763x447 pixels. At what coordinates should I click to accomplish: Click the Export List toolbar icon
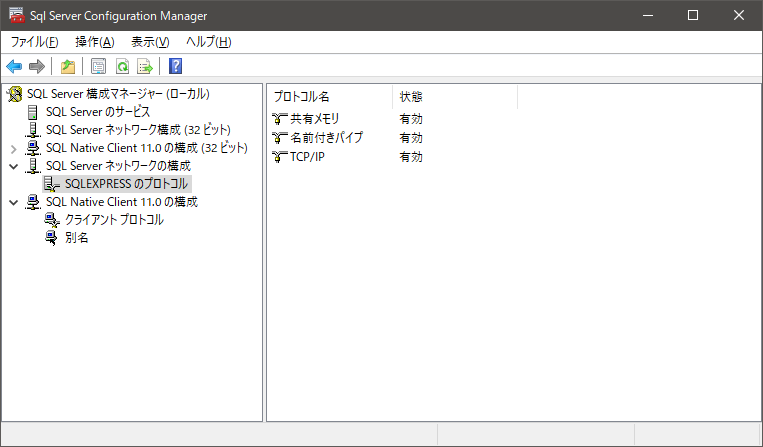(x=145, y=66)
